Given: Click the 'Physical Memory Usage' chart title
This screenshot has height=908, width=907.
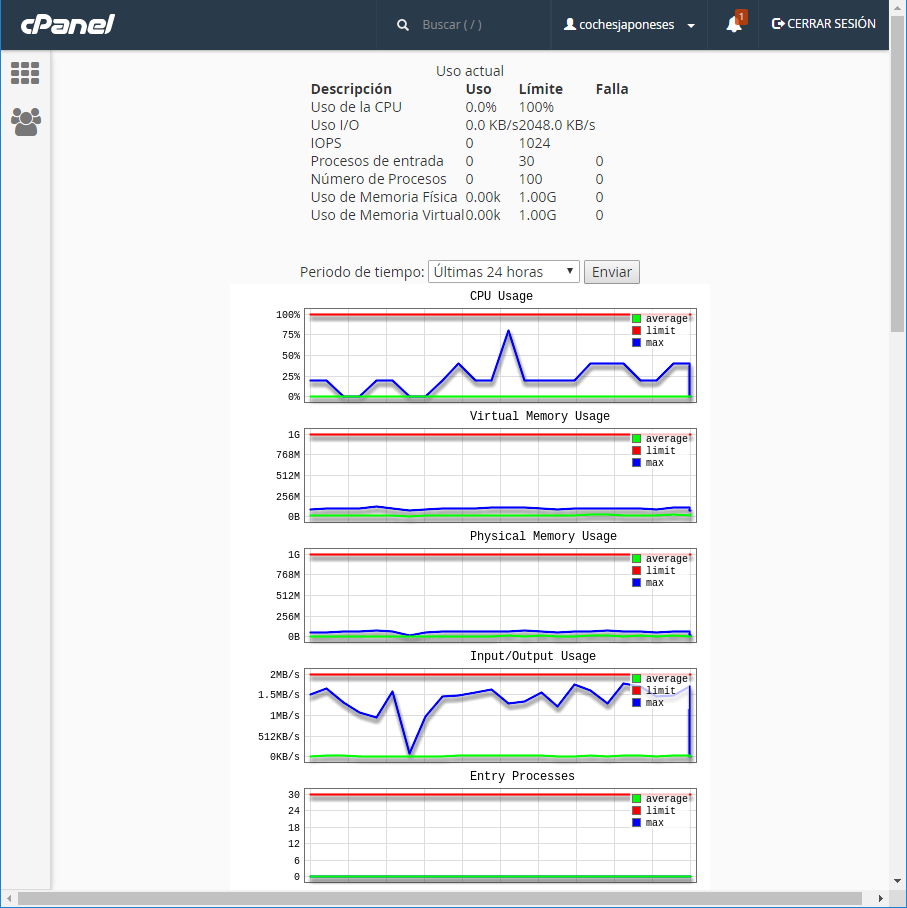Looking at the screenshot, I should pos(543,536).
